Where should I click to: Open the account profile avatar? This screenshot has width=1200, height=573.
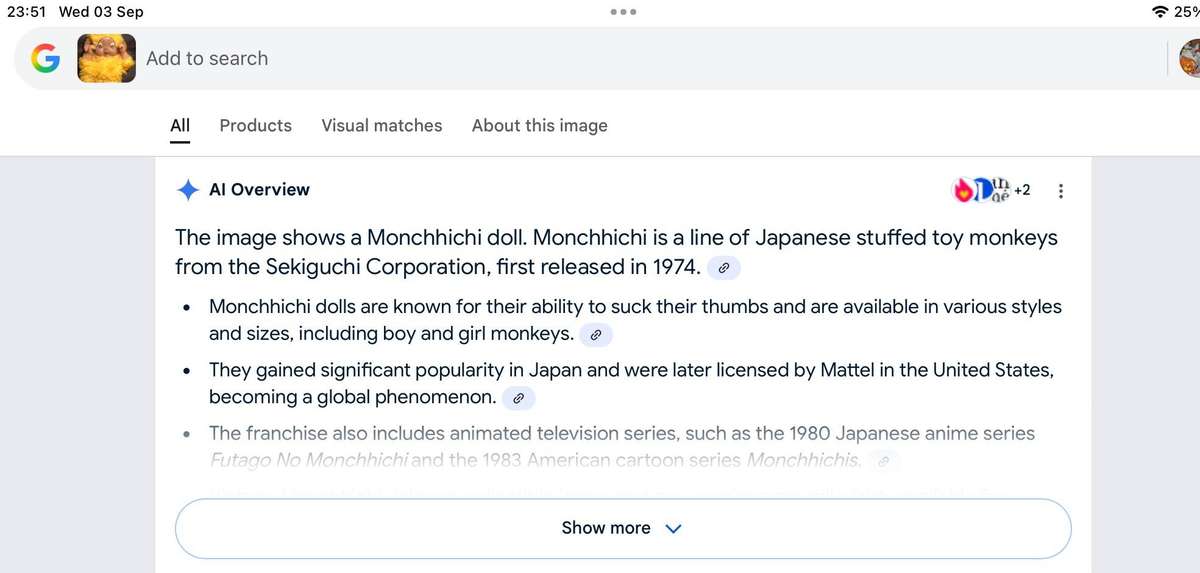point(1190,58)
